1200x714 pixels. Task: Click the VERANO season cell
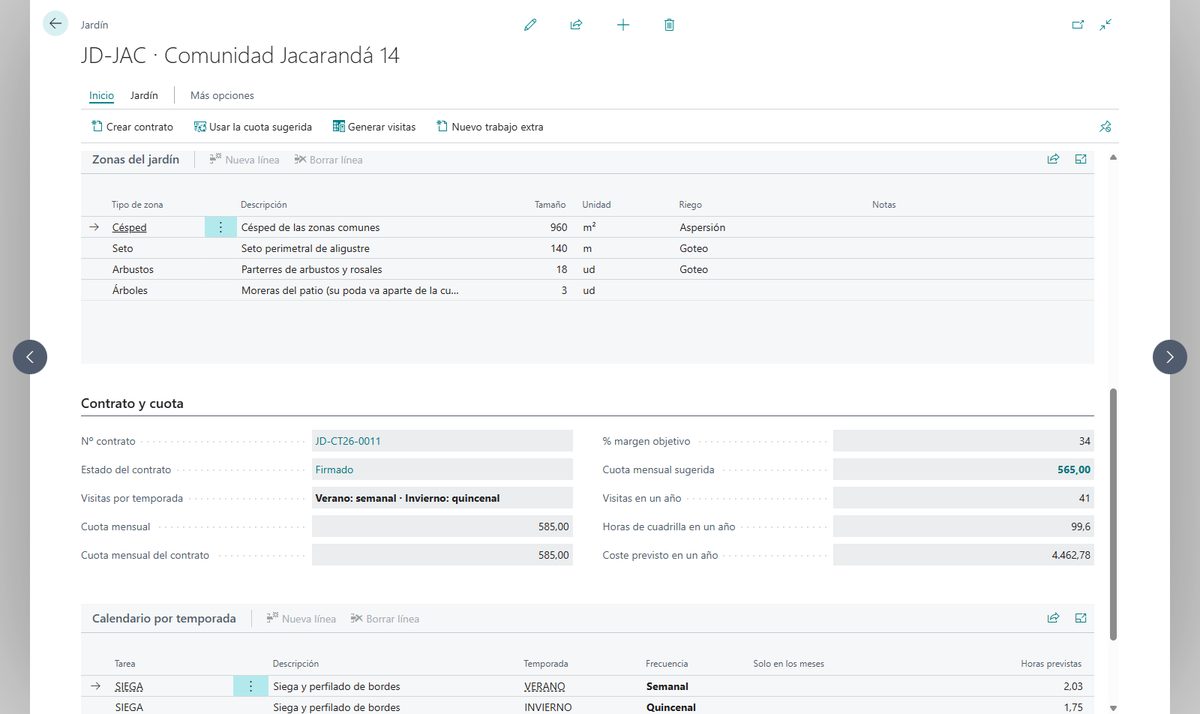click(544, 686)
